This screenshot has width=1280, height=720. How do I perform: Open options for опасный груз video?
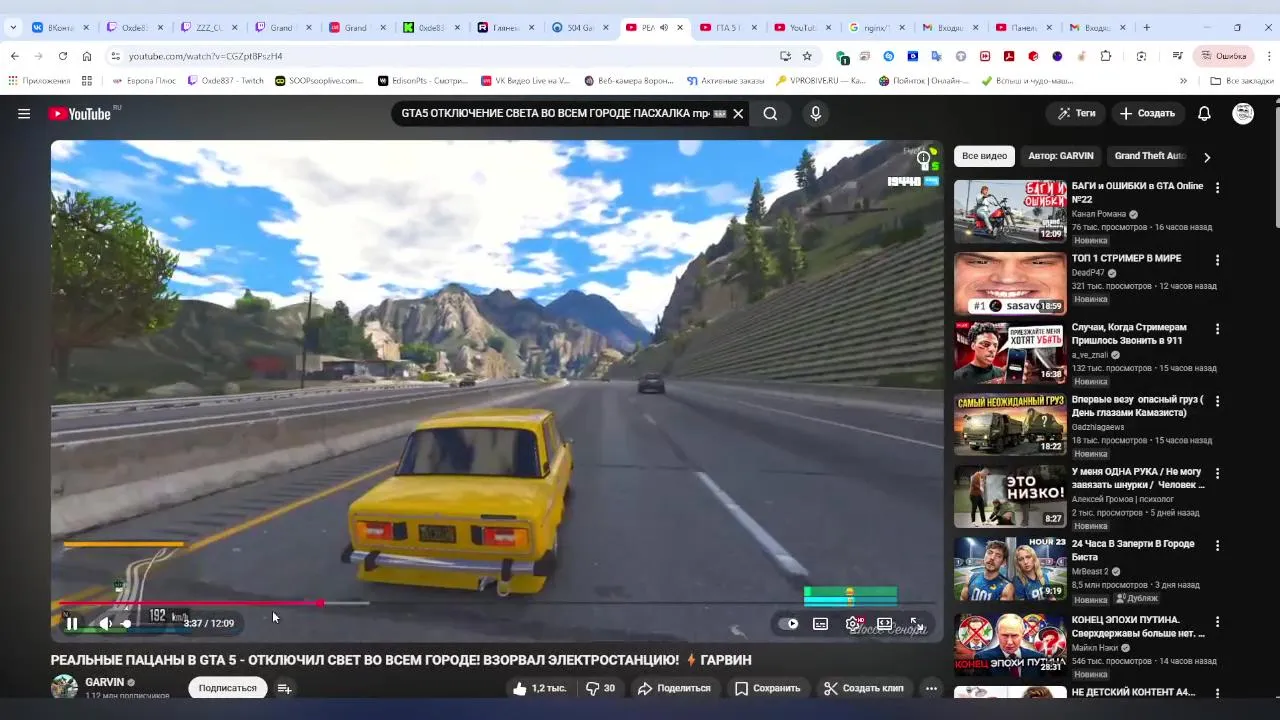[1217, 401]
